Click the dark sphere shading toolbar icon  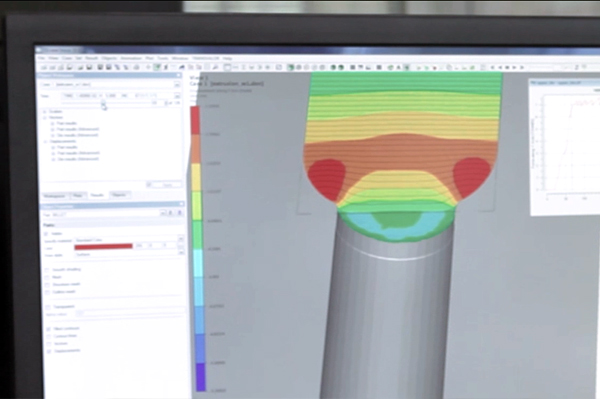333,67
